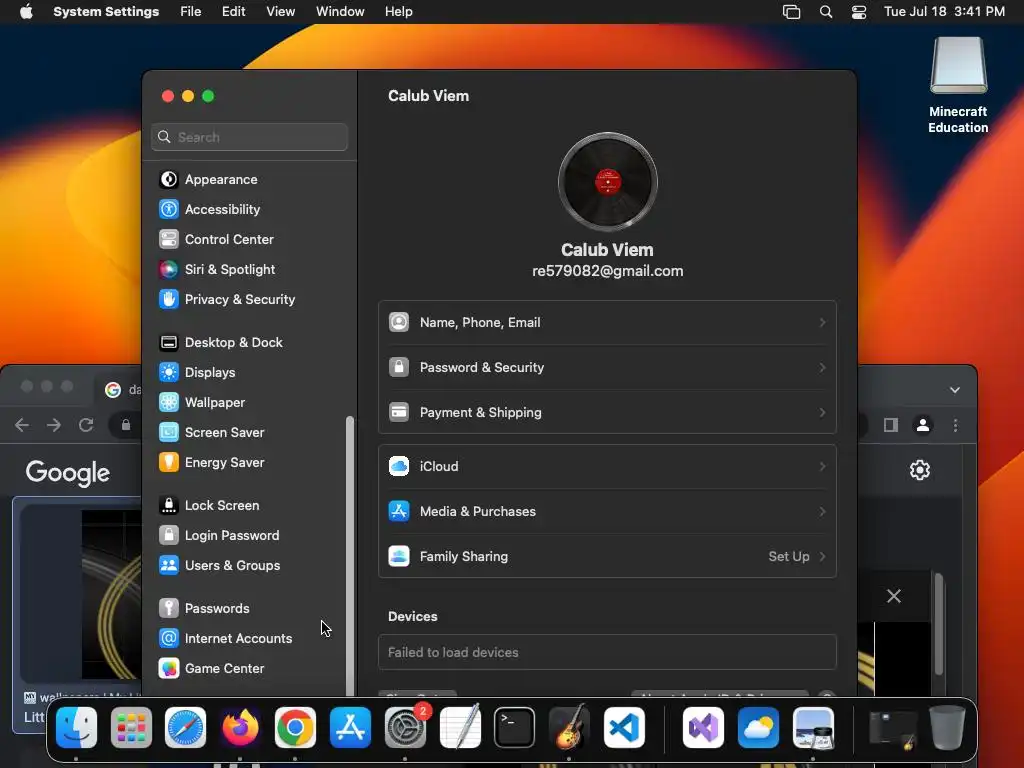Open Control Center settings
Viewport: 1024px width, 768px height.
[217, 240]
